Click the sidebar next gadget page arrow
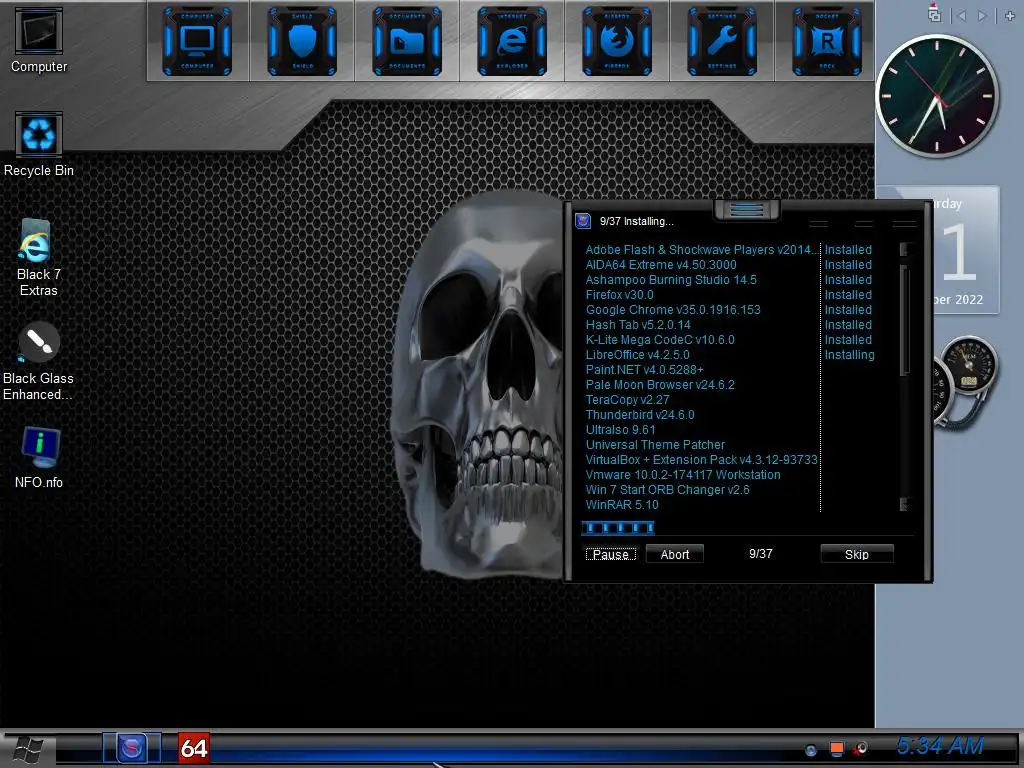The height and width of the screenshot is (768, 1024). (x=982, y=16)
